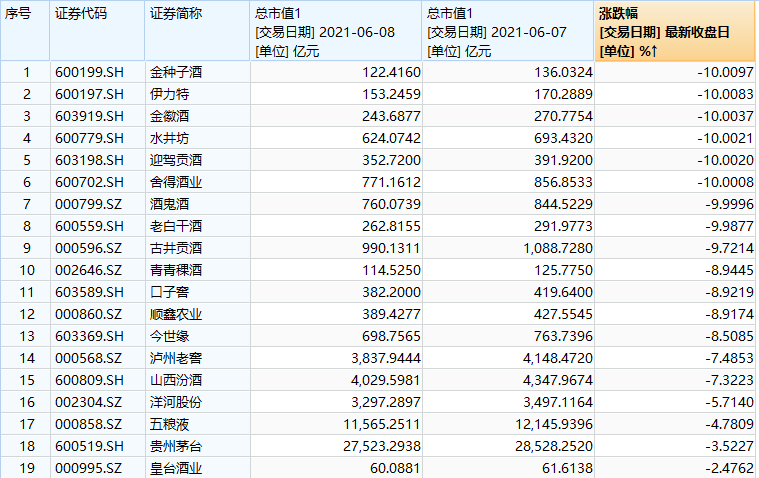Click stock code 000596.SZ

[x=89, y=248]
